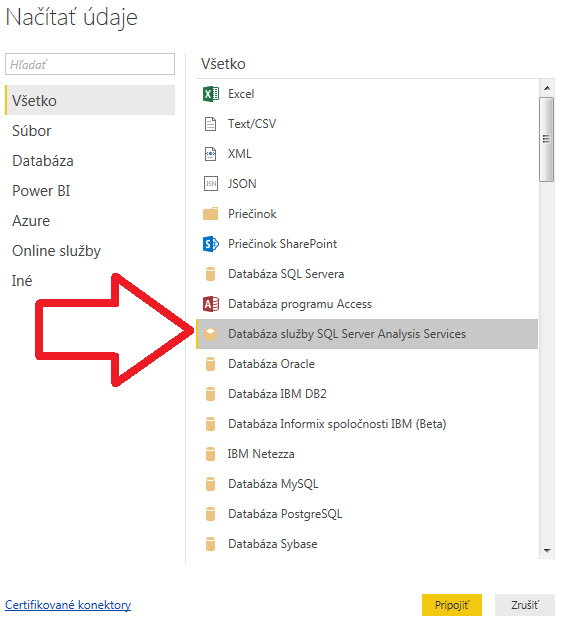The height and width of the screenshot is (624, 561).
Task: Choose the Text/CSV file icon
Action: [210, 124]
